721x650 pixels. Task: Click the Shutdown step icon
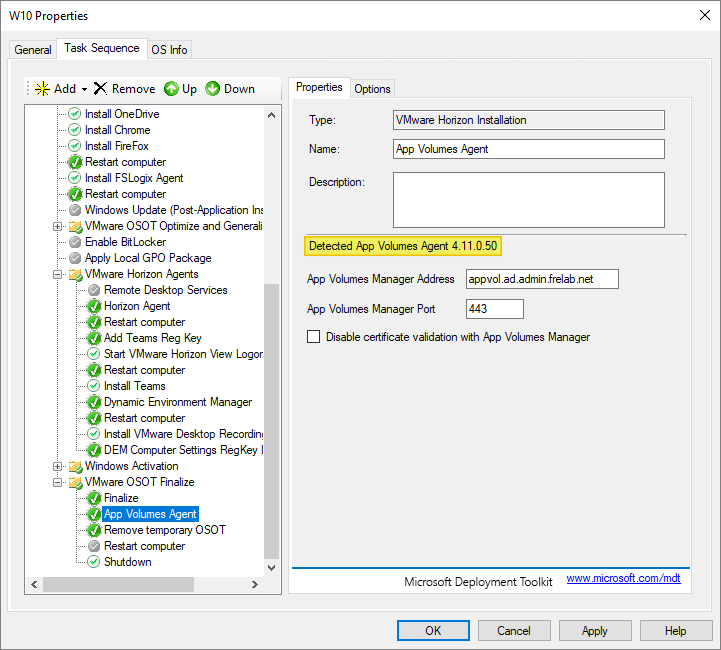tap(94, 562)
